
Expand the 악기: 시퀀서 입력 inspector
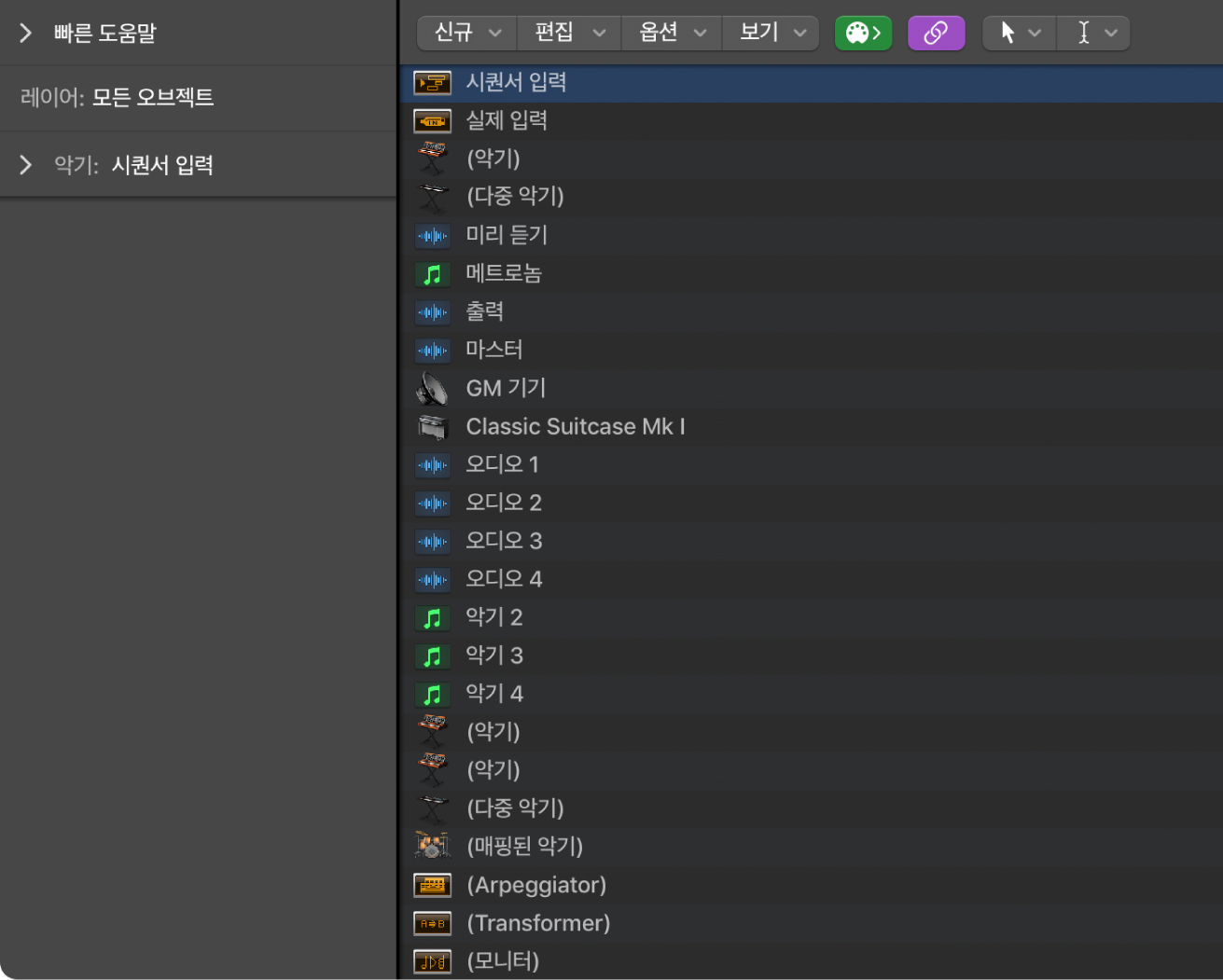coord(26,165)
